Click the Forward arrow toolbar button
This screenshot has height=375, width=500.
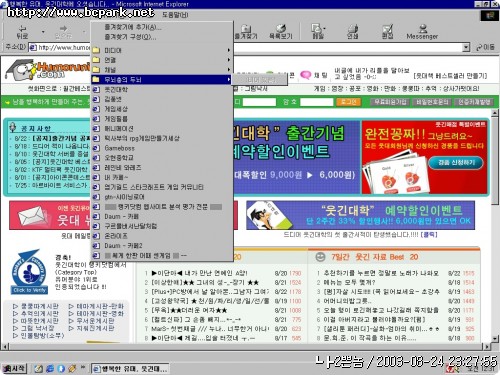63,32
